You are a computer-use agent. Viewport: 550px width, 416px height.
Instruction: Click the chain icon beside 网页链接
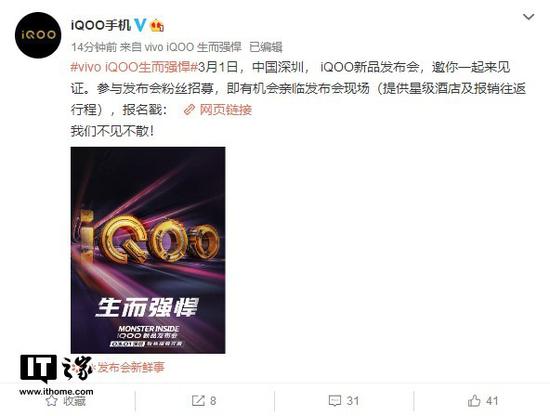(x=189, y=110)
